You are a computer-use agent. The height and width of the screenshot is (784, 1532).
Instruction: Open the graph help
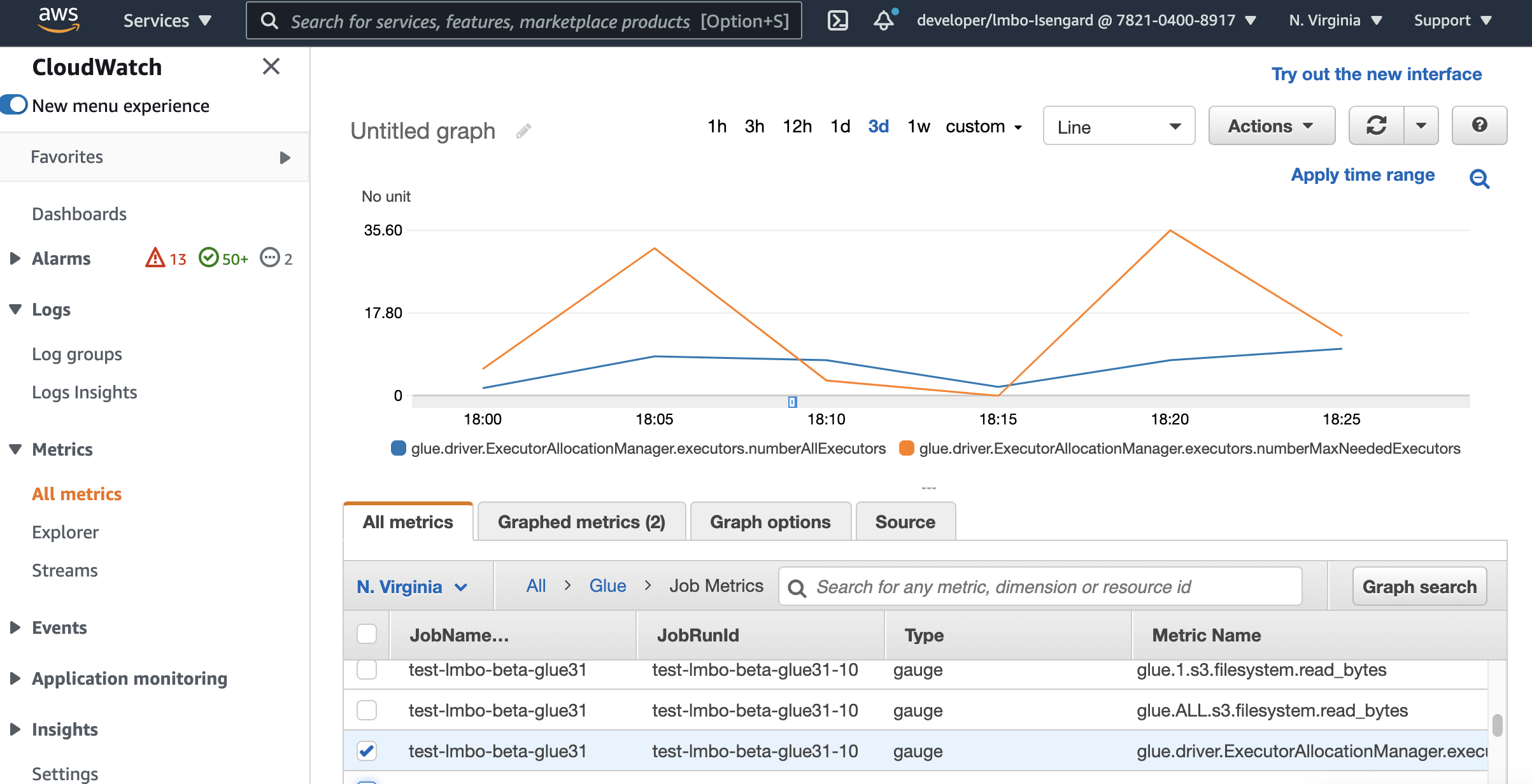tap(1479, 125)
